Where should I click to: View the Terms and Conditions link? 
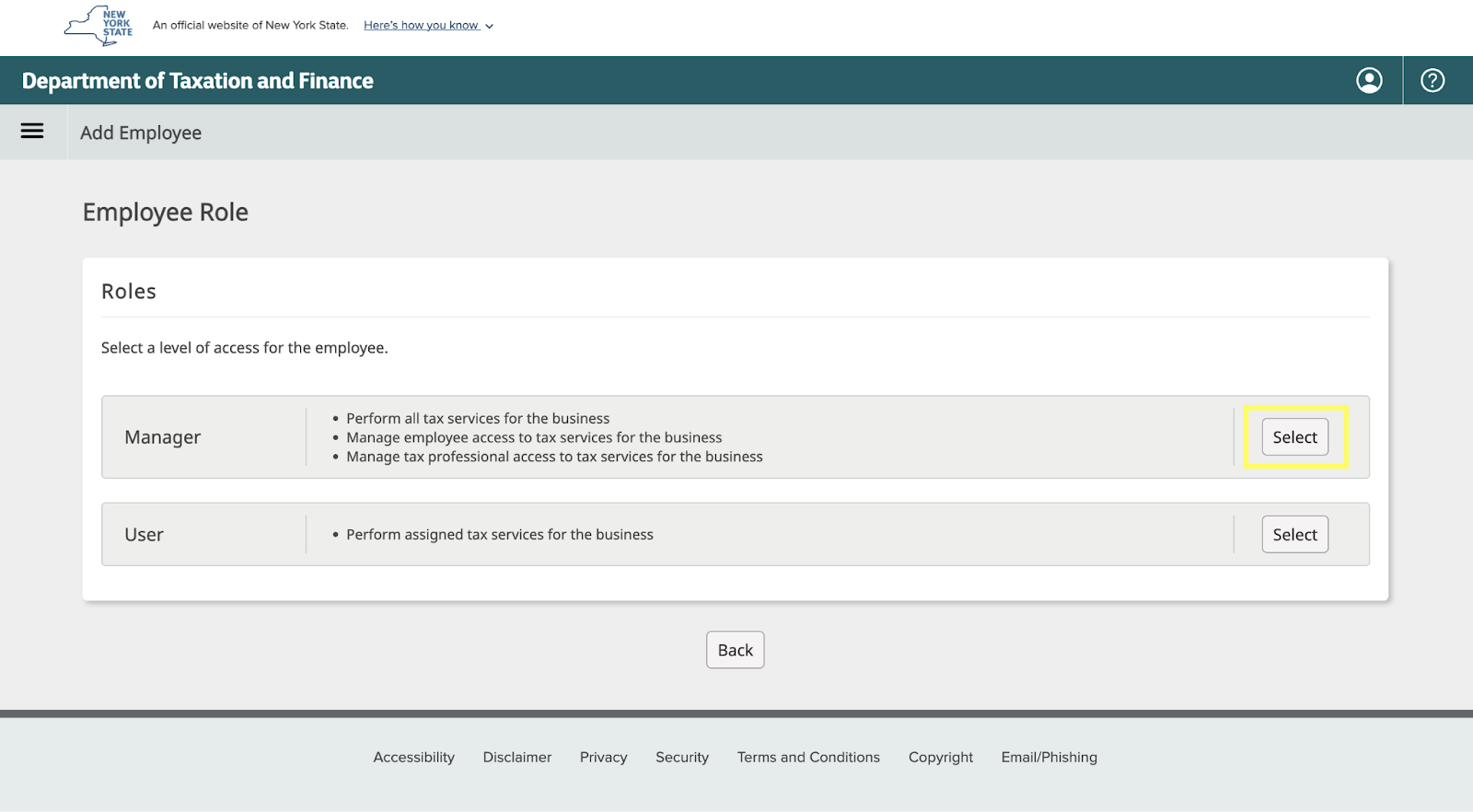[x=808, y=757]
